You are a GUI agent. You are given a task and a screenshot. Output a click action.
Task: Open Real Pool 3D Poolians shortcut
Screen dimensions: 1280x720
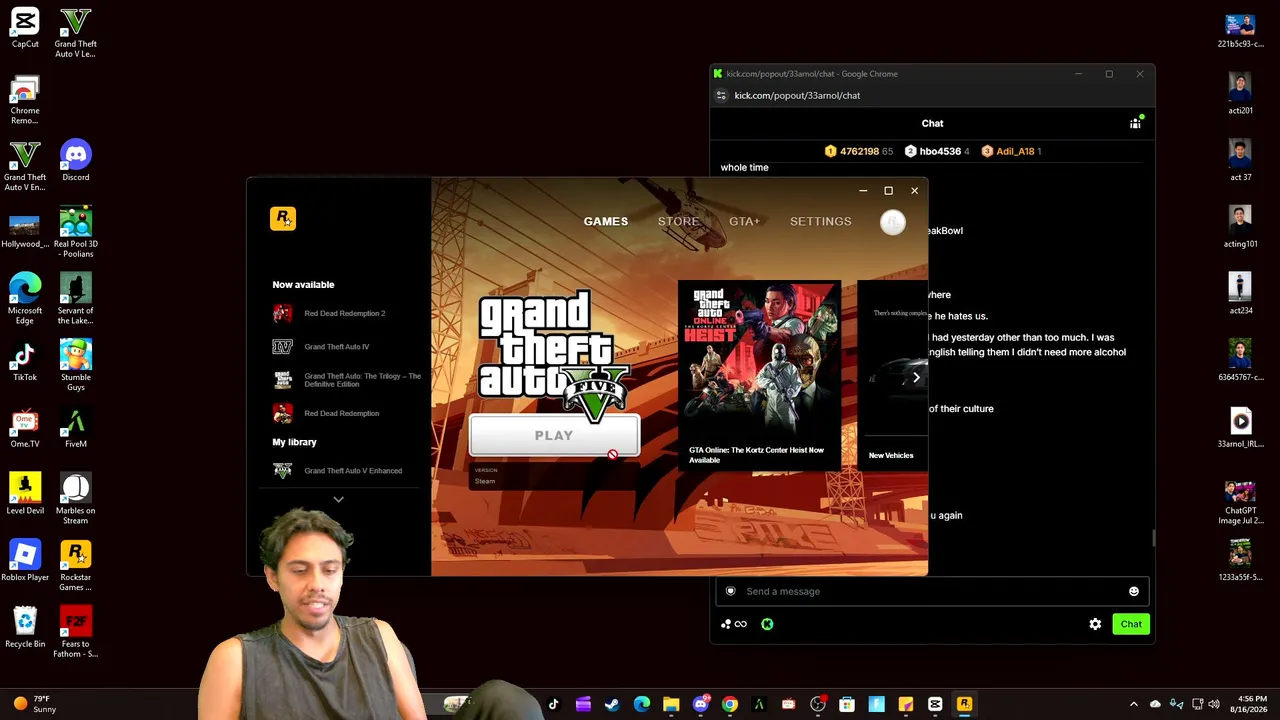tap(76, 233)
